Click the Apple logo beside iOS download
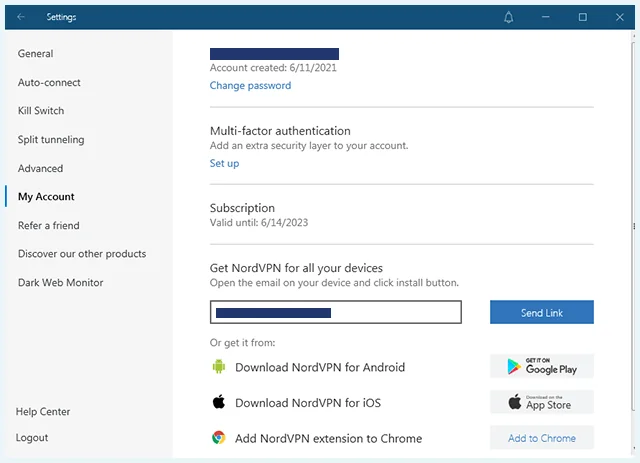Viewport: 640px width, 463px height. (219, 402)
